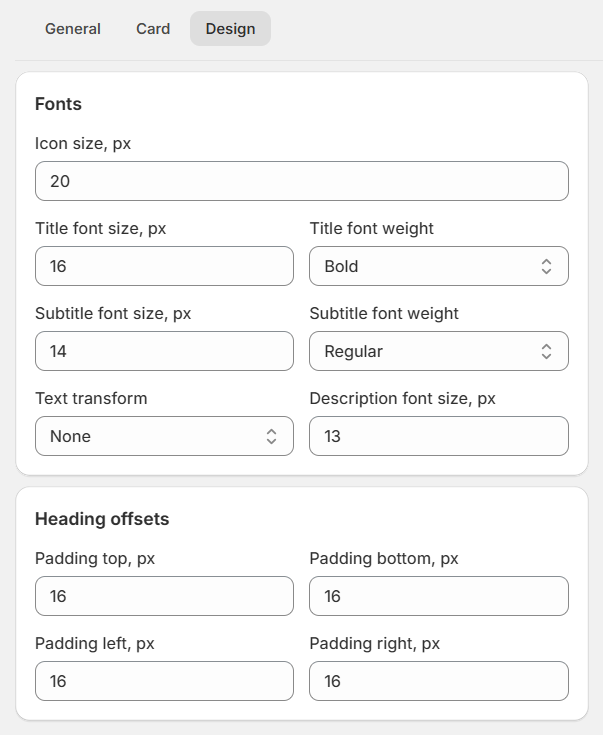
Task: Focus the Title font size field
Action: pyautogui.click(x=164, y=266)
